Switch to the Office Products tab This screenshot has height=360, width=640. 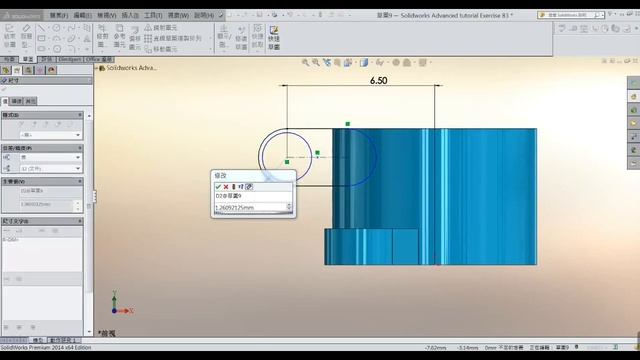pyautogui.click(x=99, y=60)
